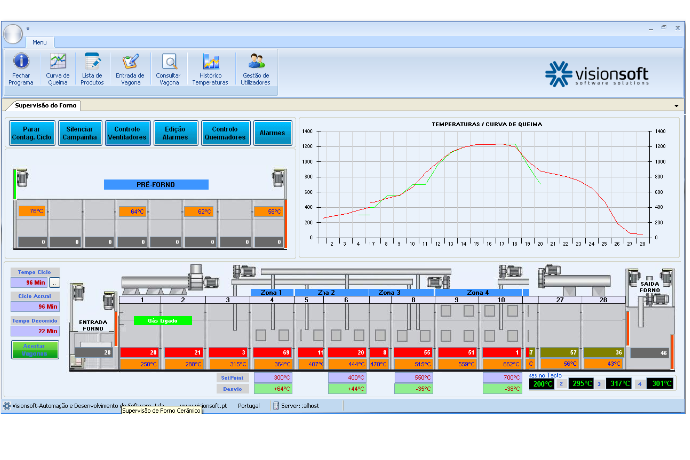The height and width of the screenshot is (460, 690).
Task: Click the green Aceitar Vagonas button
Action: tap(35, 350)
